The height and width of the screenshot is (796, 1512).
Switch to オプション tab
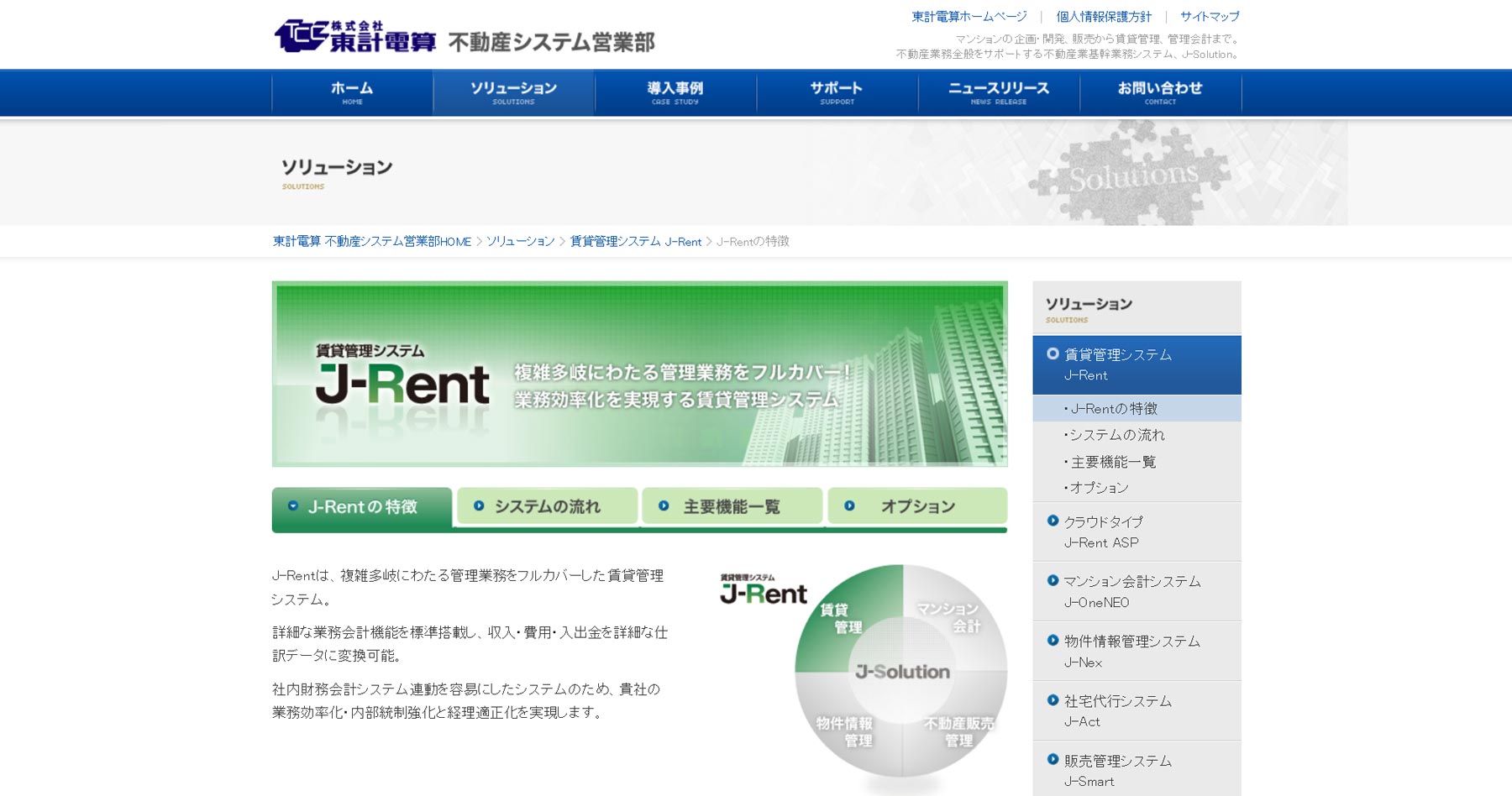pyautogui.click(x=917, y=506)
